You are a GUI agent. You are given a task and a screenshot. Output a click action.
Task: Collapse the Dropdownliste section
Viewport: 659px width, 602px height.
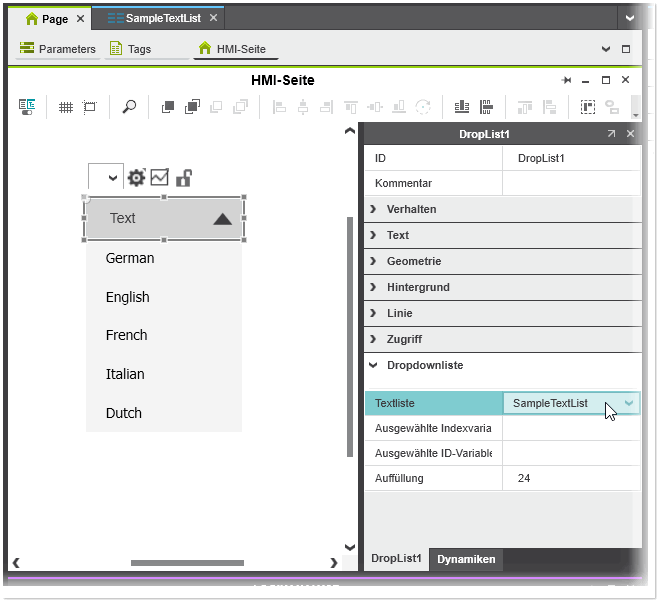[x=424, y=365]
